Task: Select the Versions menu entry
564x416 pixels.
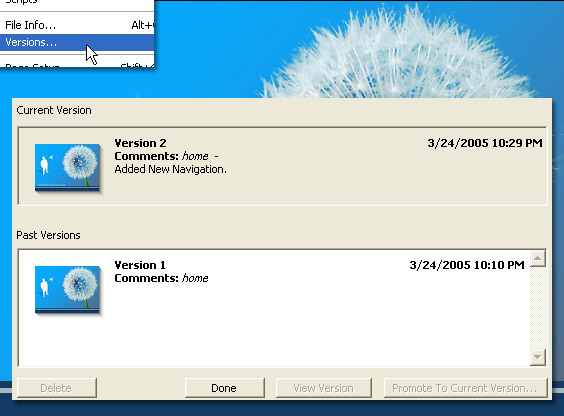Action: [x=77, y=42]
